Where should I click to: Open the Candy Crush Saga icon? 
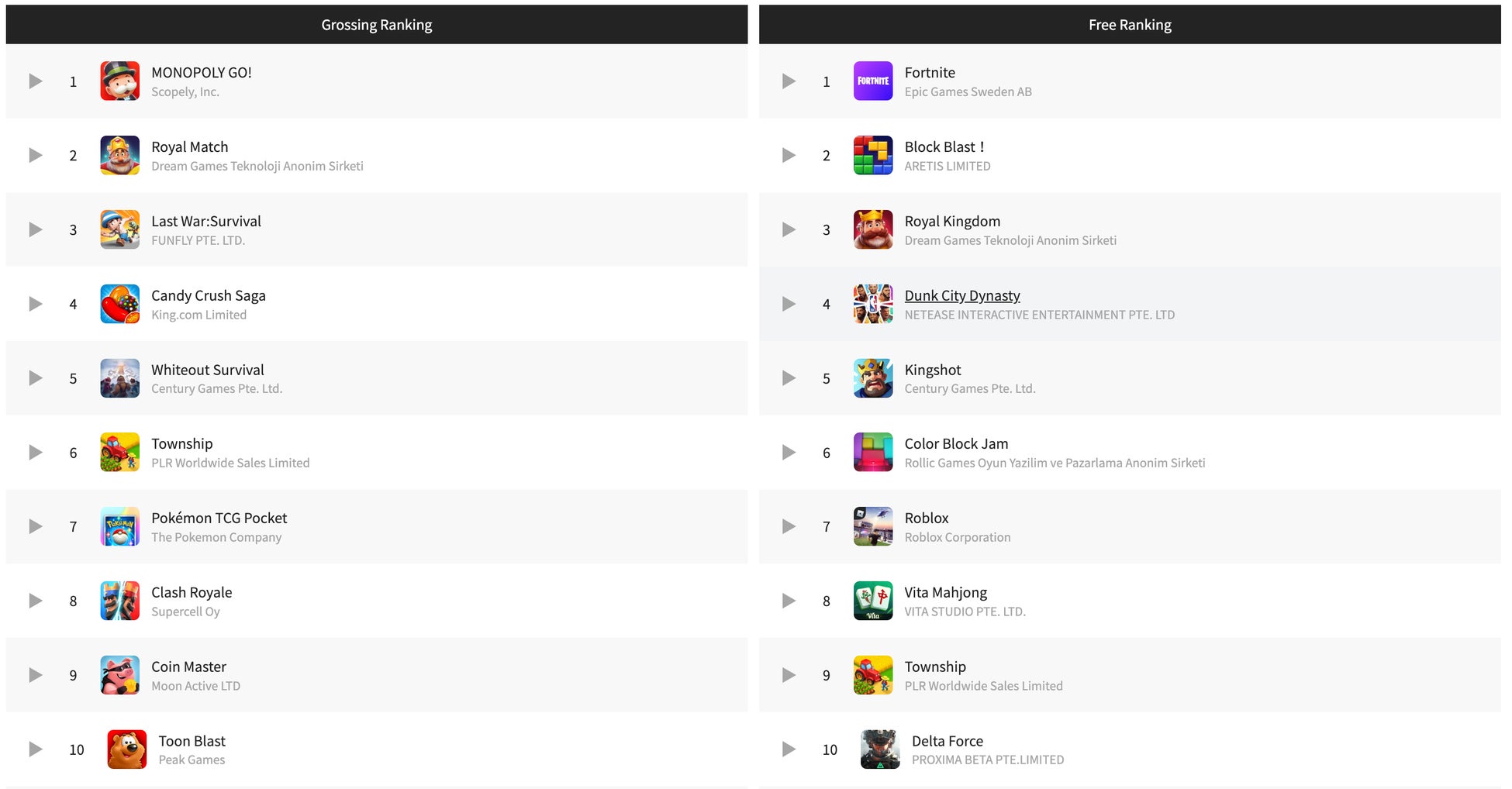(119, 304)
